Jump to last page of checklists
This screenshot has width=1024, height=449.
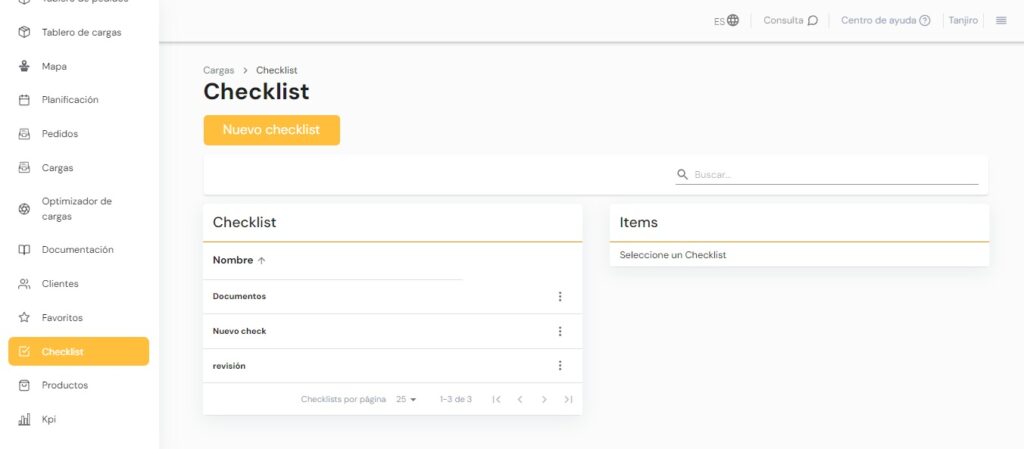pyautogui.click(x=568, y=399)
